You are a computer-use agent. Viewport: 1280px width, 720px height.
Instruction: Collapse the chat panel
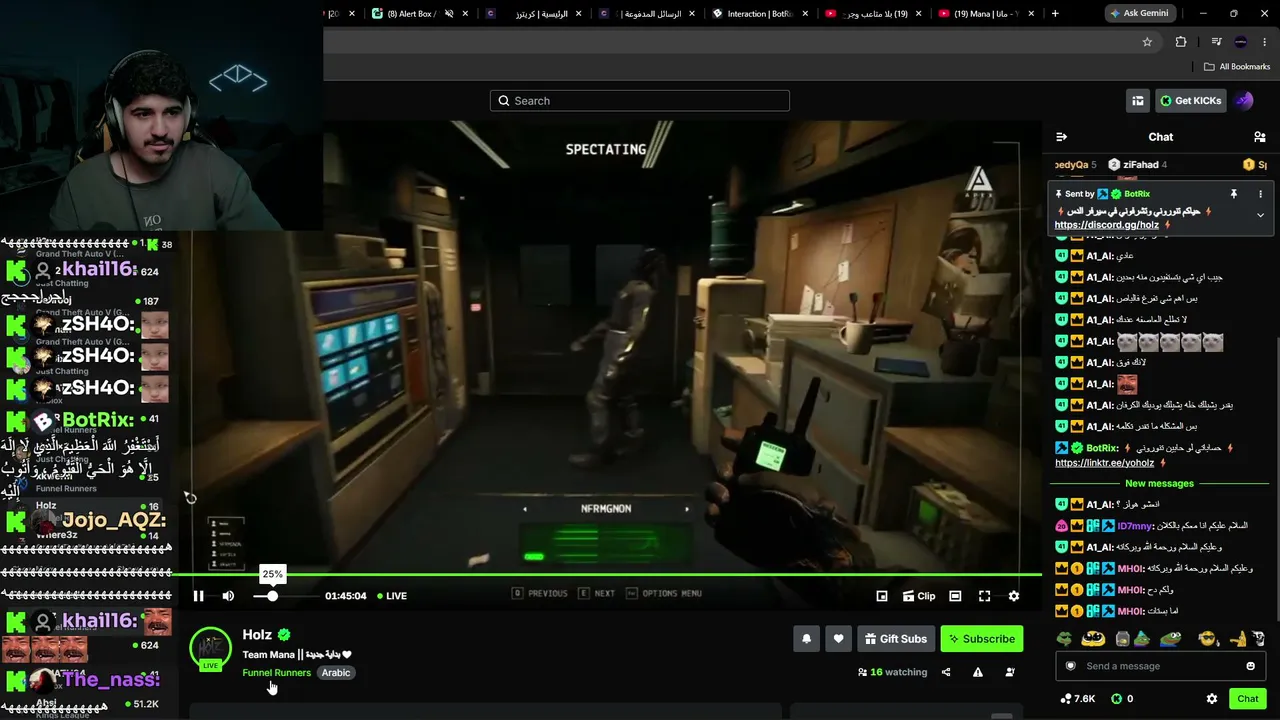pos(1062,137)
